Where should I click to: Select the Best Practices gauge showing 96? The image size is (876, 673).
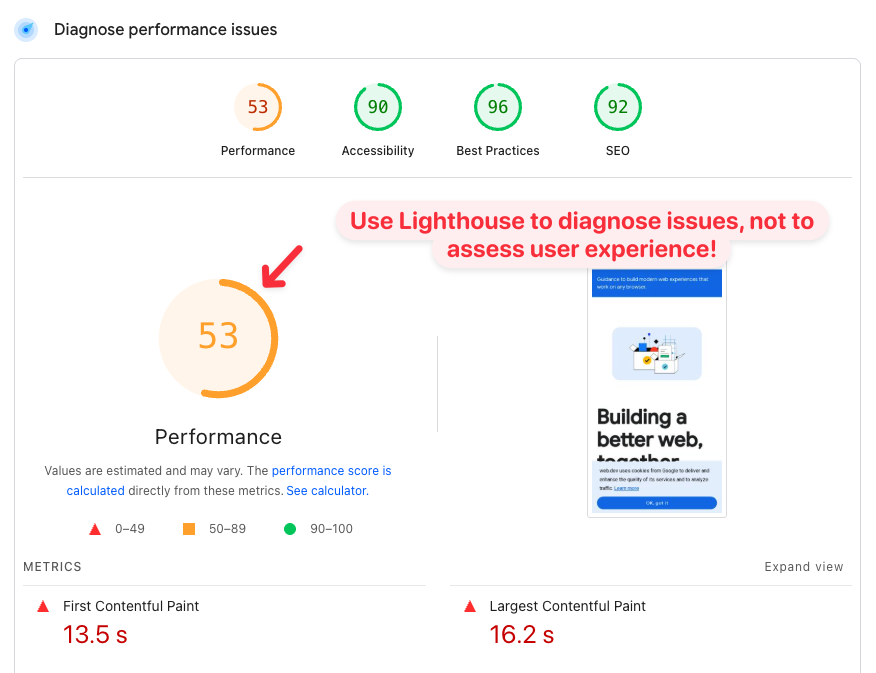pos(498,106)
